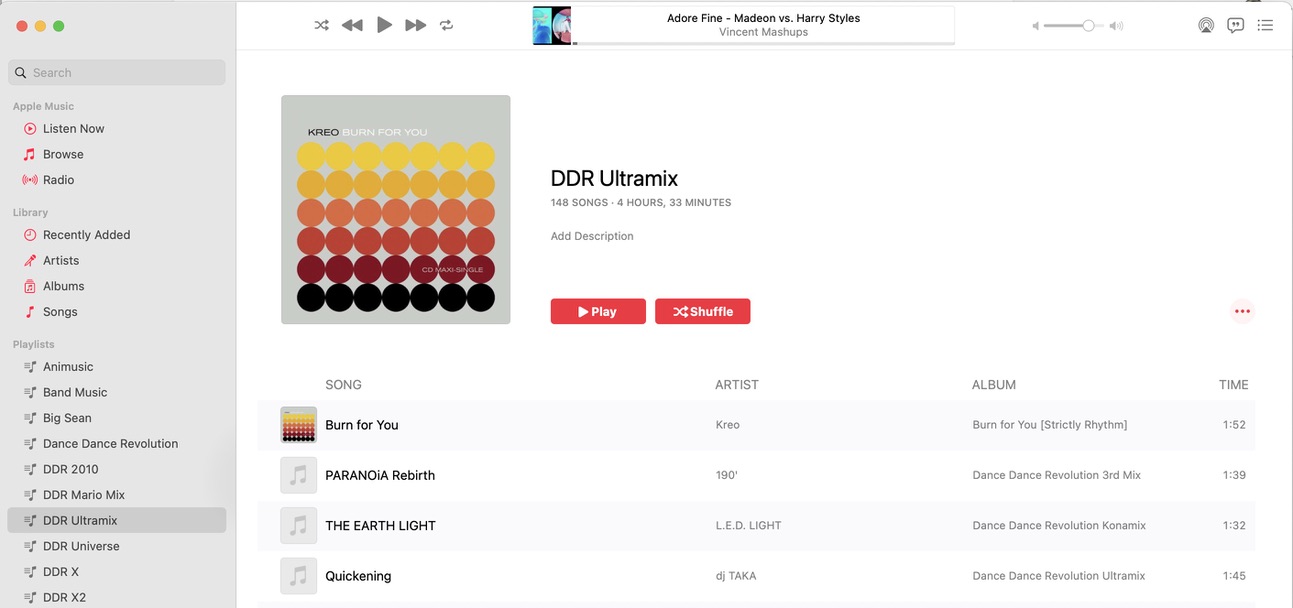The height and width of the screenshot is (608, 1293).
Task: Click the red Shuffle button
Action: tap(703, 311)
